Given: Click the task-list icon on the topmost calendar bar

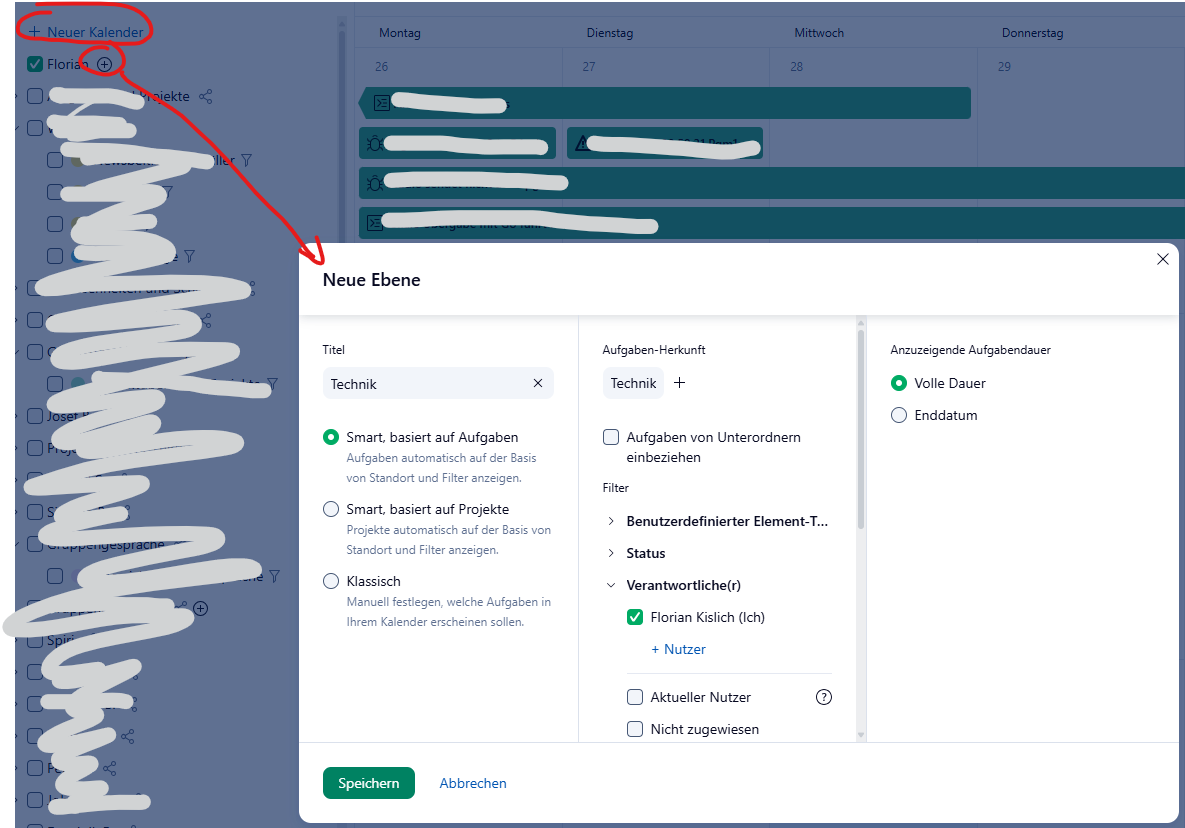Looking at the screenshot, I should 382,103.
